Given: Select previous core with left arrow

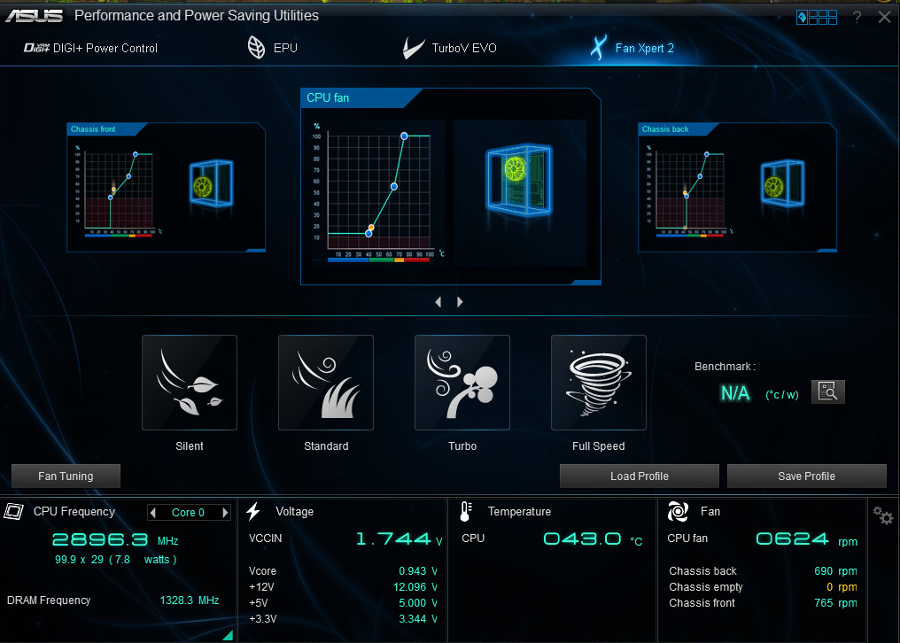Looking at the screenshot, I should point(153,512).
